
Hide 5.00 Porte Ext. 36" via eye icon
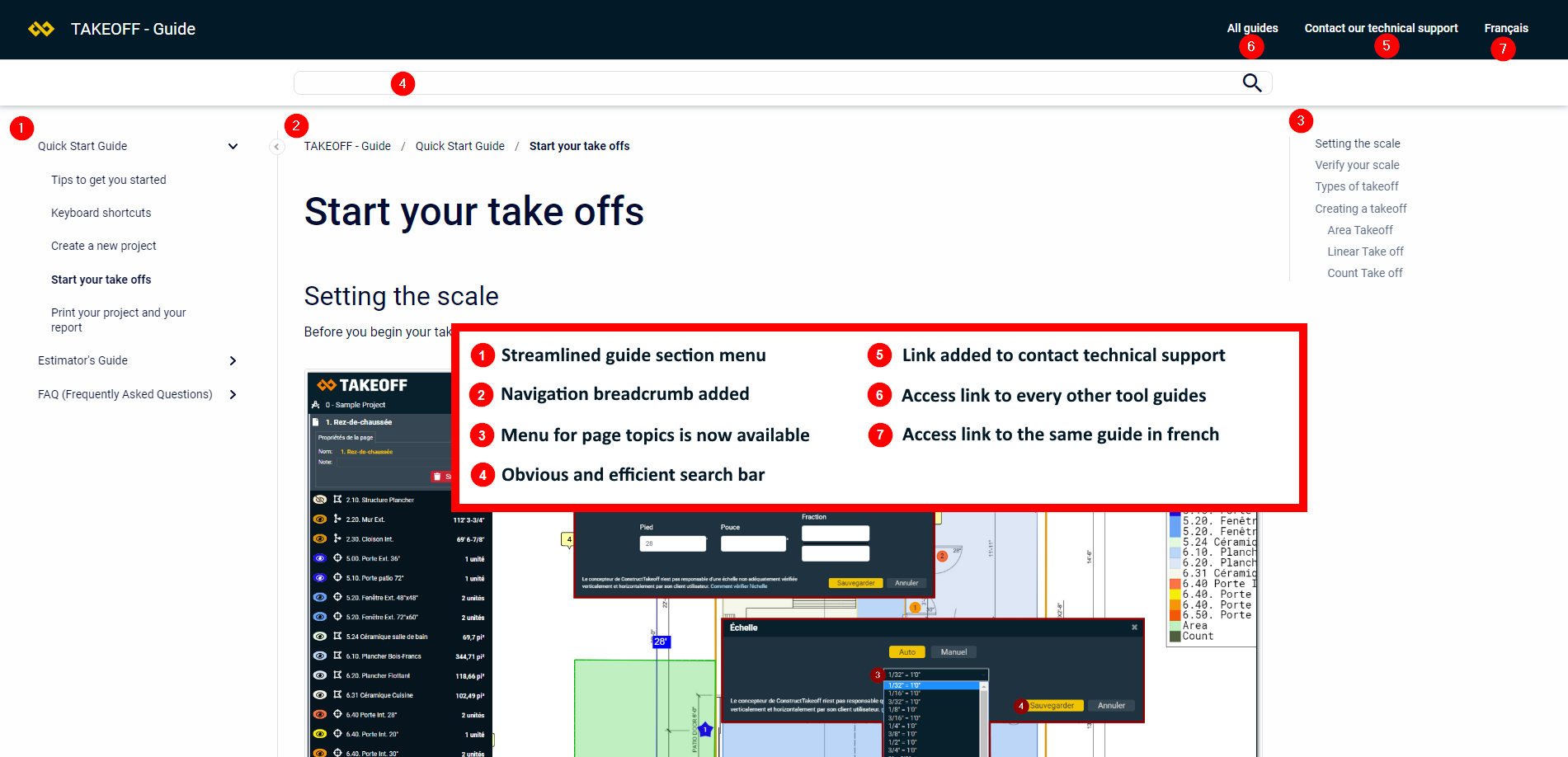[x=320, y=558]
